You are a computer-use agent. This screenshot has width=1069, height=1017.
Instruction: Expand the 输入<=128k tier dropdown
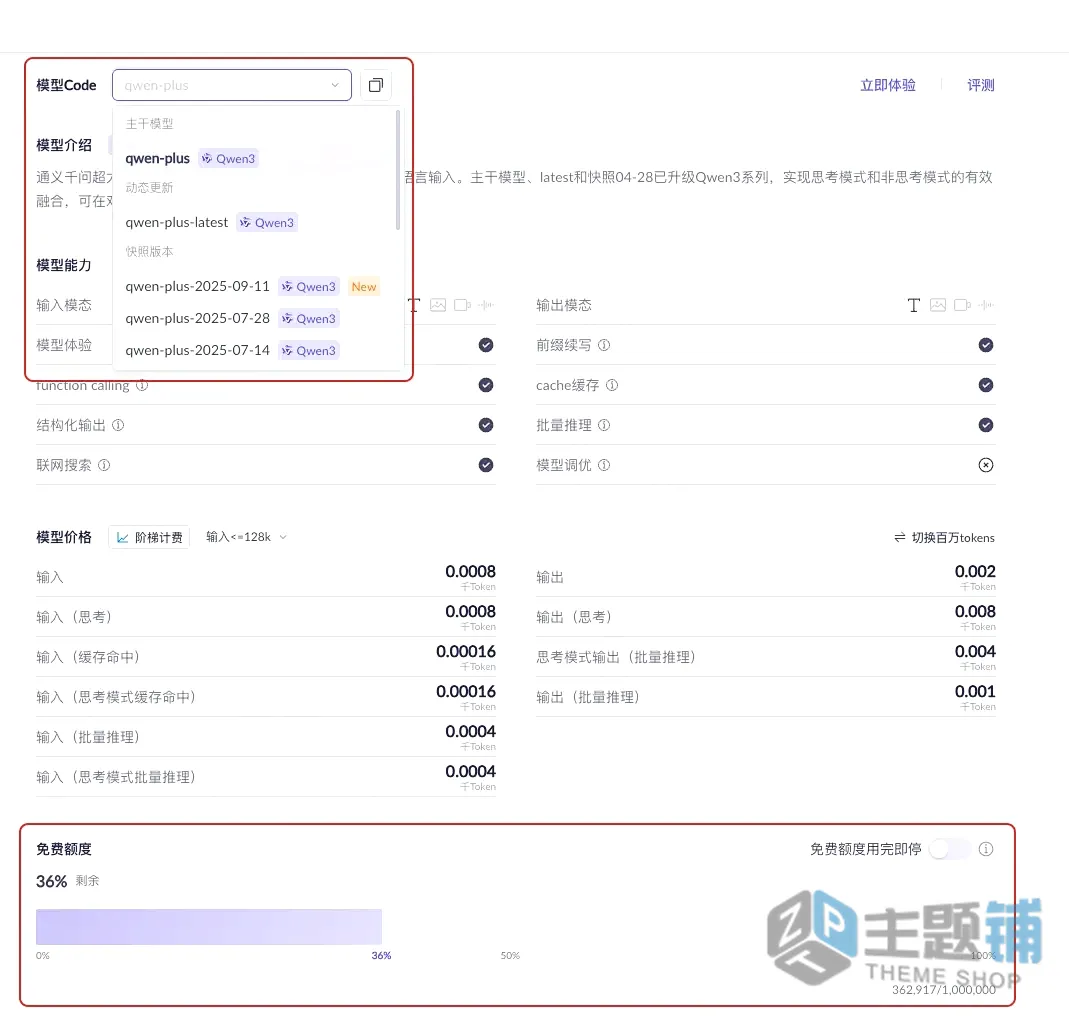point(246,537)
